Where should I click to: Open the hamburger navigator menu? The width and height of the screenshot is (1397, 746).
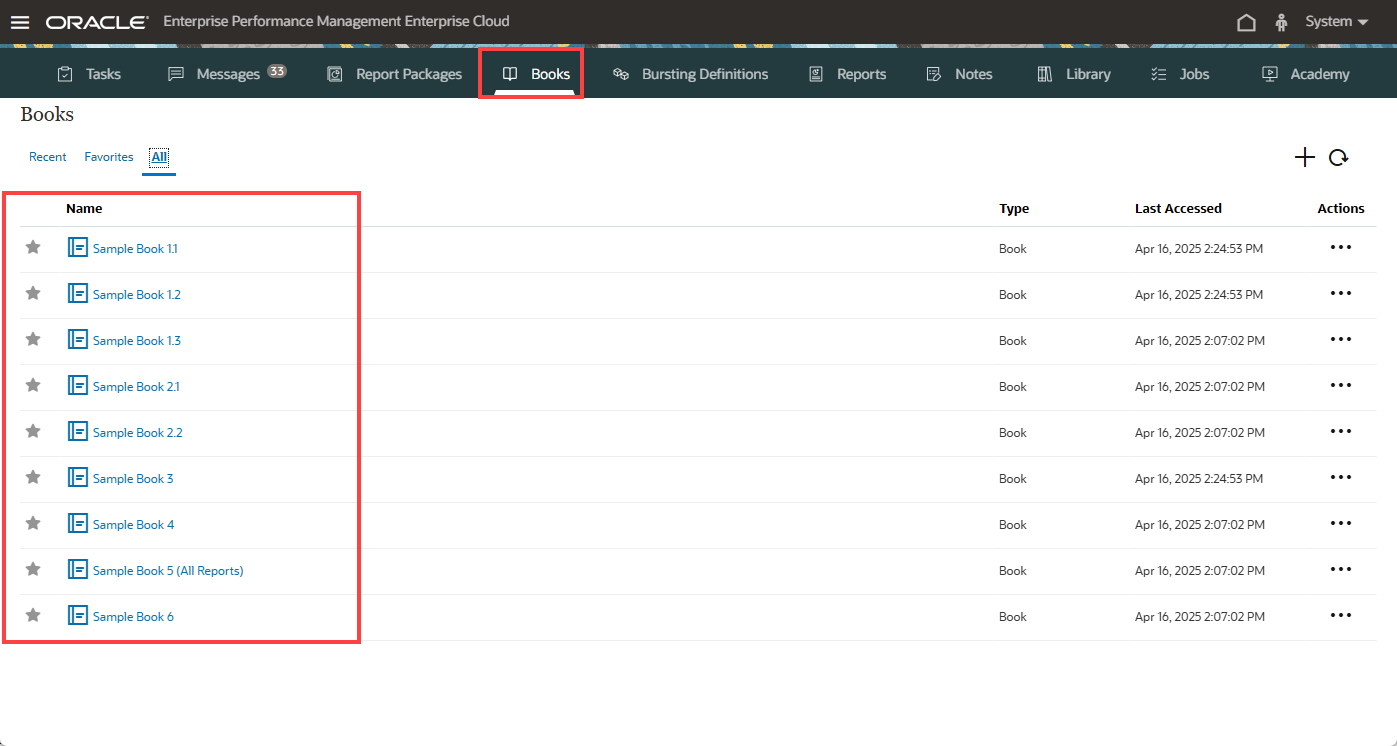pos(20,22)
